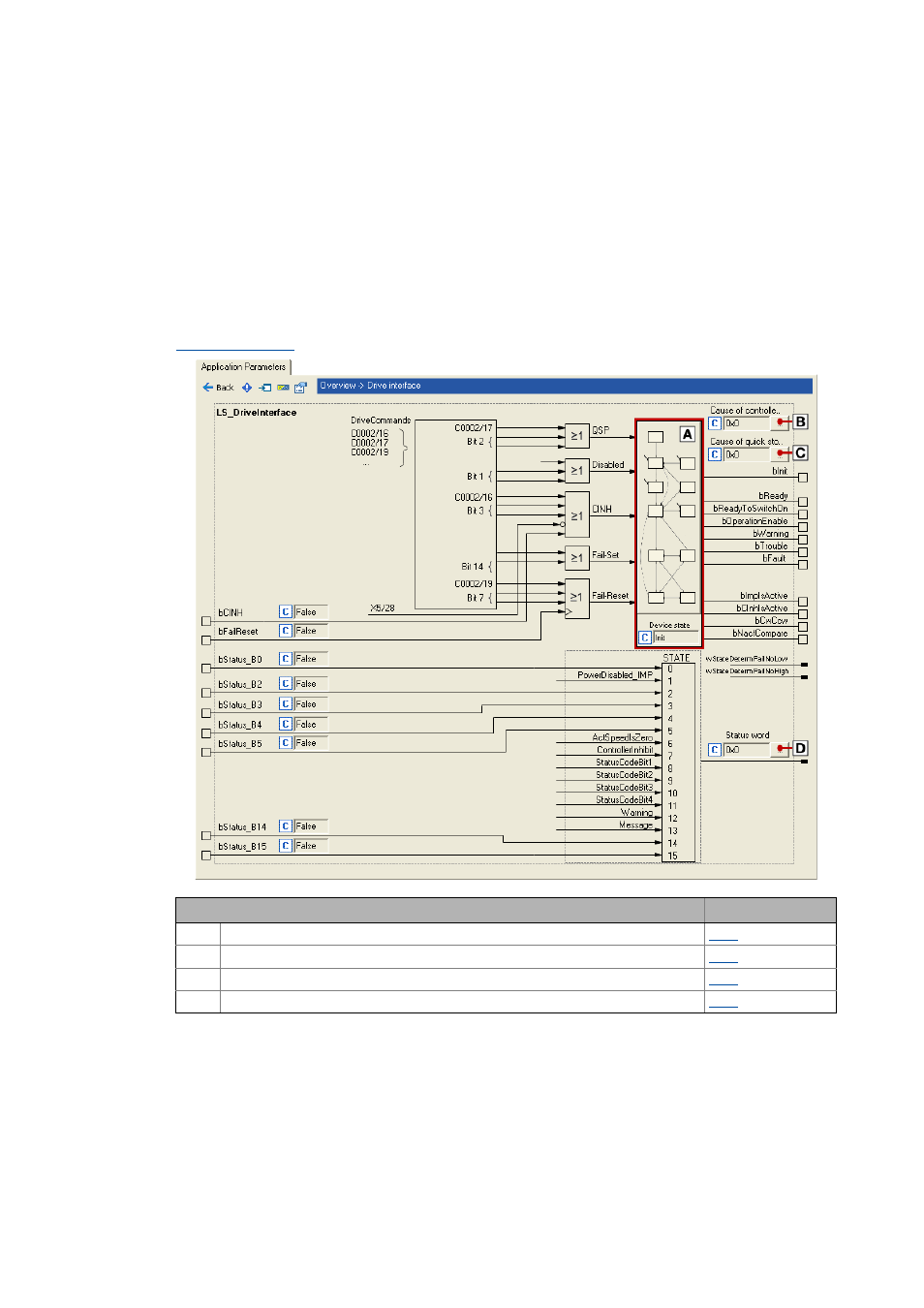The image size is (924, 1308).
Task: Click the C icon beside bStatus_B15
Action: point(286,846)
